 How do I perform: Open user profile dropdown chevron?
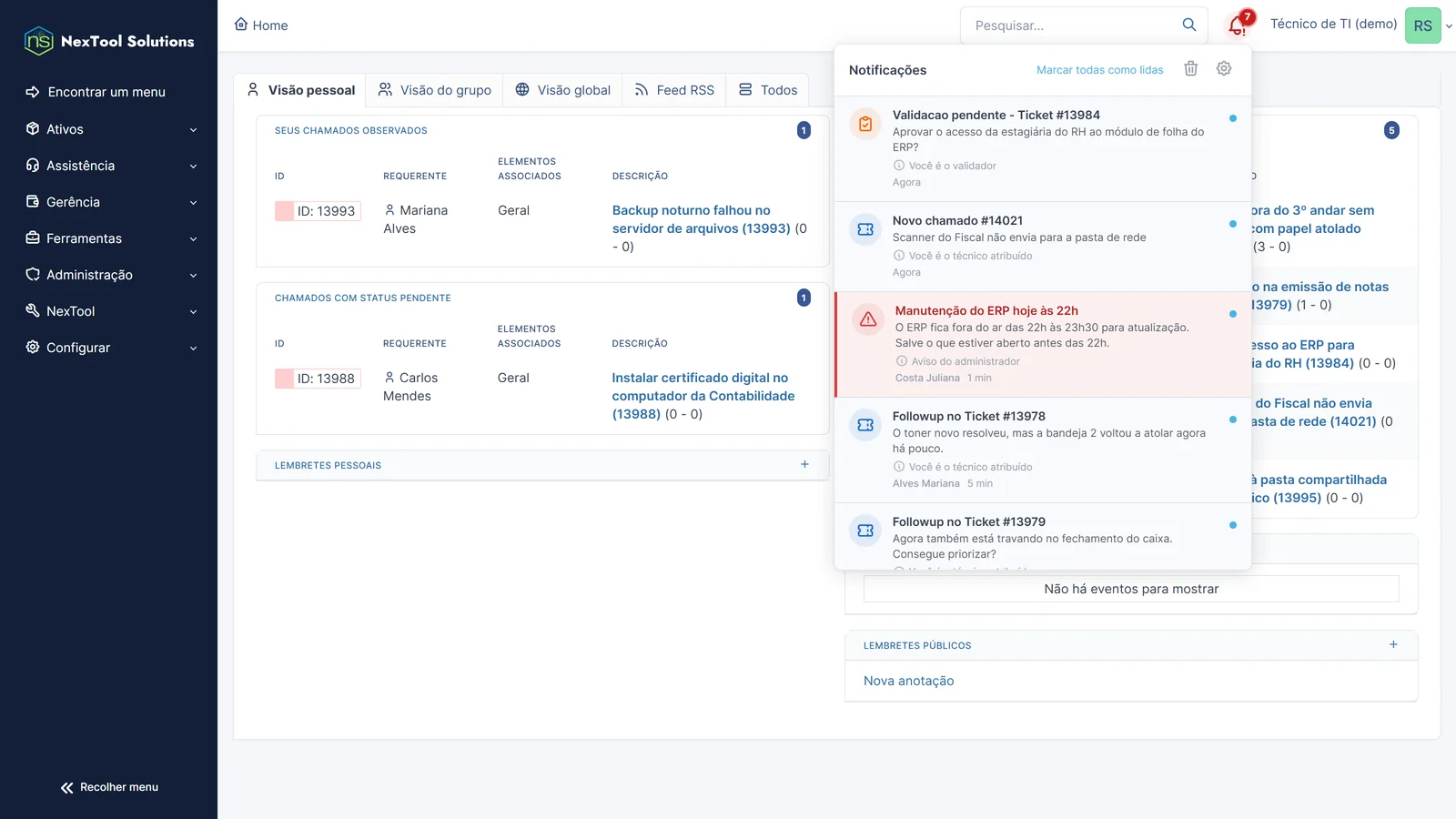(x=1449, y=26)
